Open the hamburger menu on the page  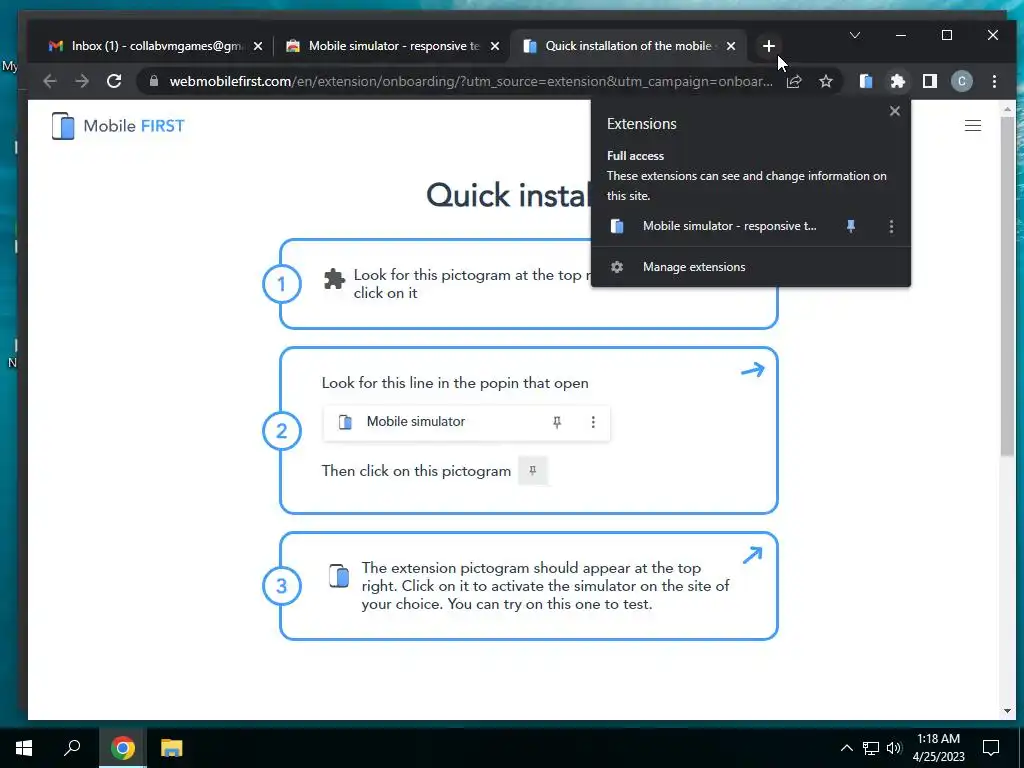pos(973,125)
